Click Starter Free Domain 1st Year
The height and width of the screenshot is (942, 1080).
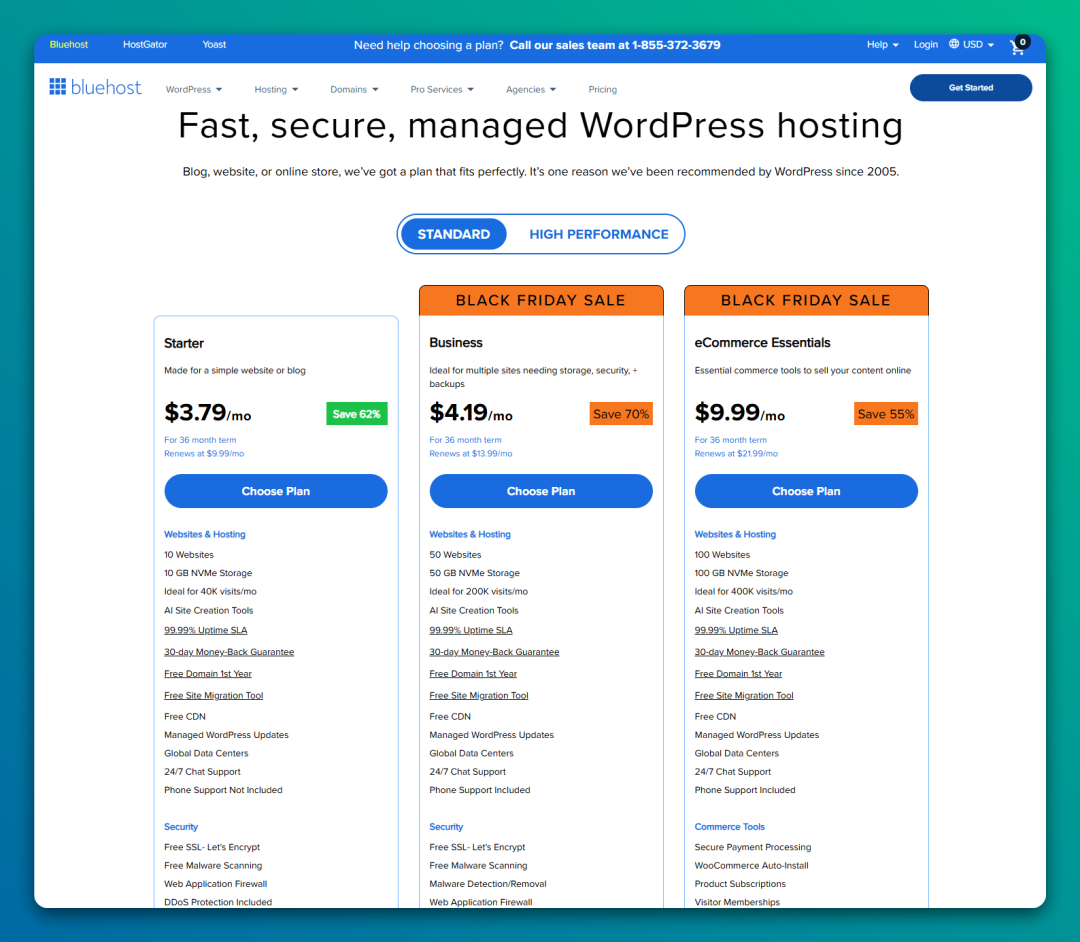[x=207, y=674]
